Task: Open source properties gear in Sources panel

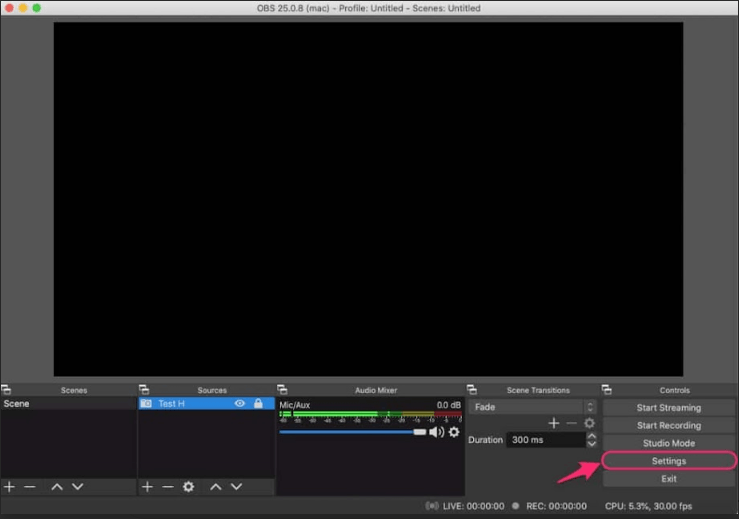Action: pos(189,486)
